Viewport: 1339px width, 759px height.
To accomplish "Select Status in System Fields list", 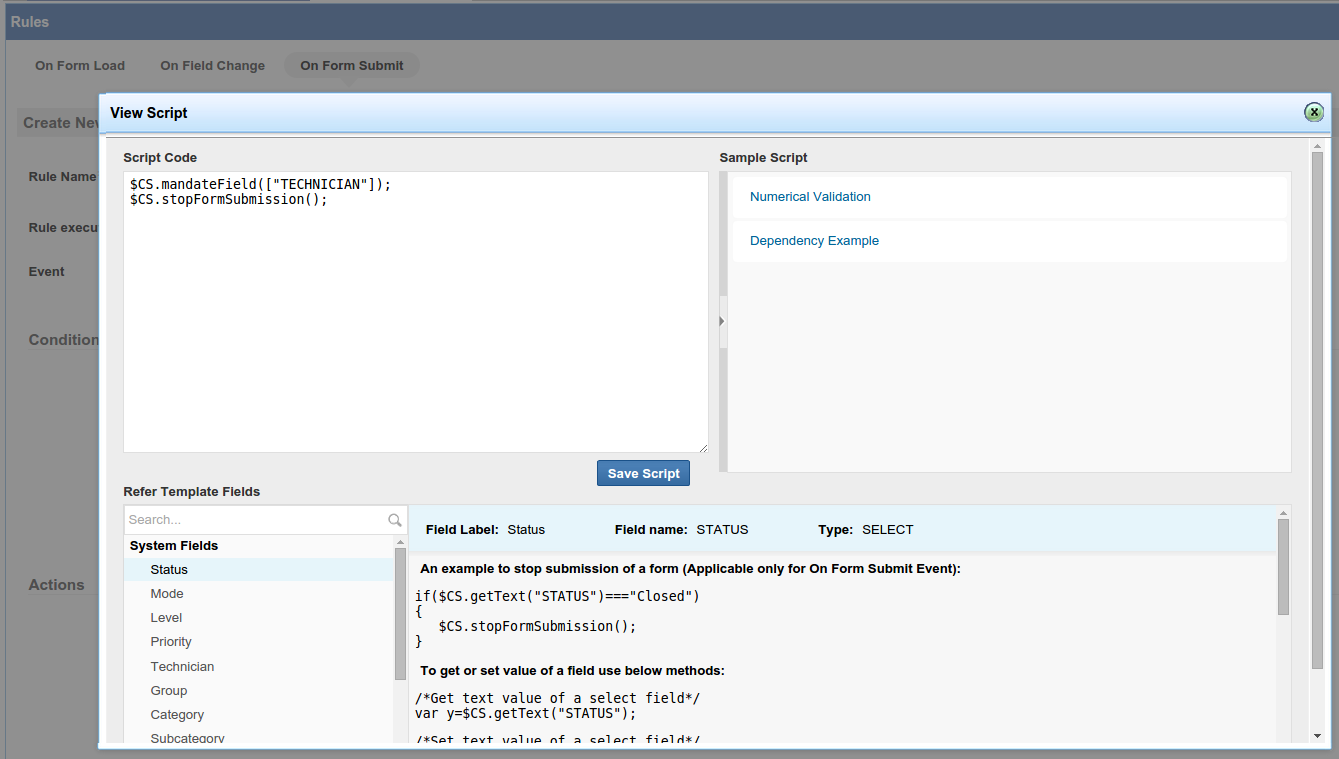I will click(x=169, y=570).
